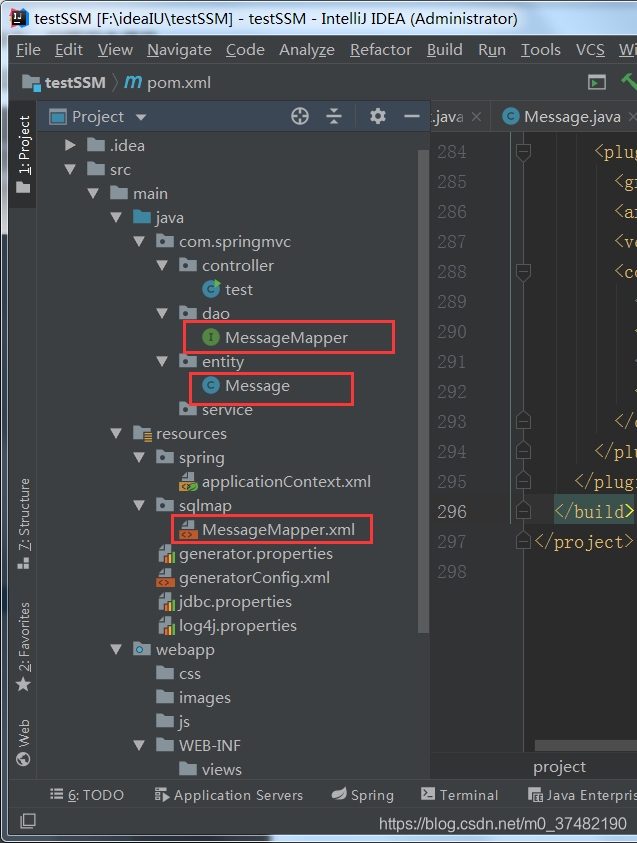Screen dimensions: 637x843
Task: Click the MessageMapper.xml file icon
Action: tap(188, 530)
